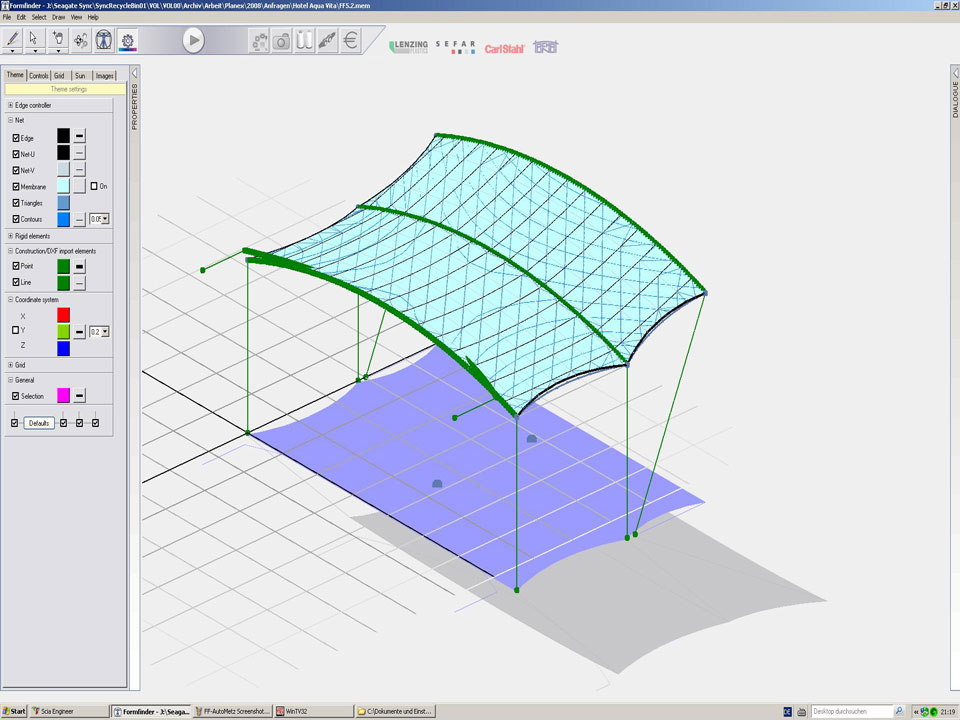Open theme settings gear icon
Viewport: 960px width, 720px height.
coord(127,40)
